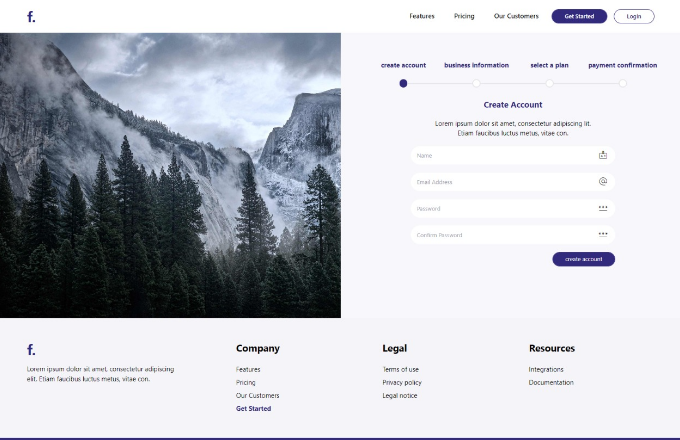Click the dots icon in Password field
This screenshot has height=440, width=680.
coord(603,208)
